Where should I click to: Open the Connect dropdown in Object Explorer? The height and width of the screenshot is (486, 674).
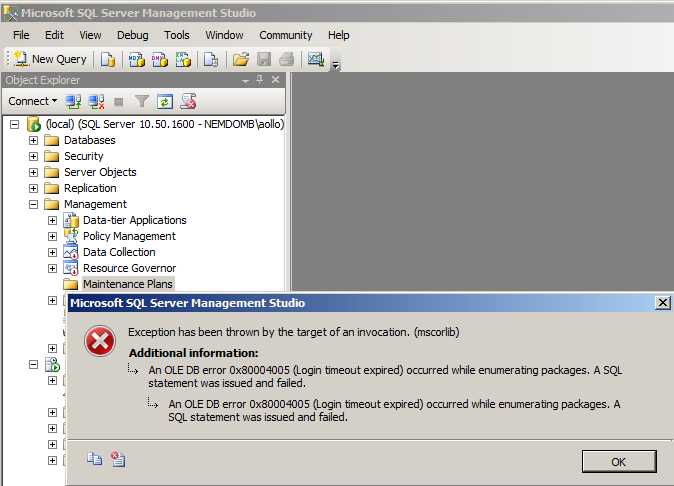pyautogui.click(x=33, y=101)
